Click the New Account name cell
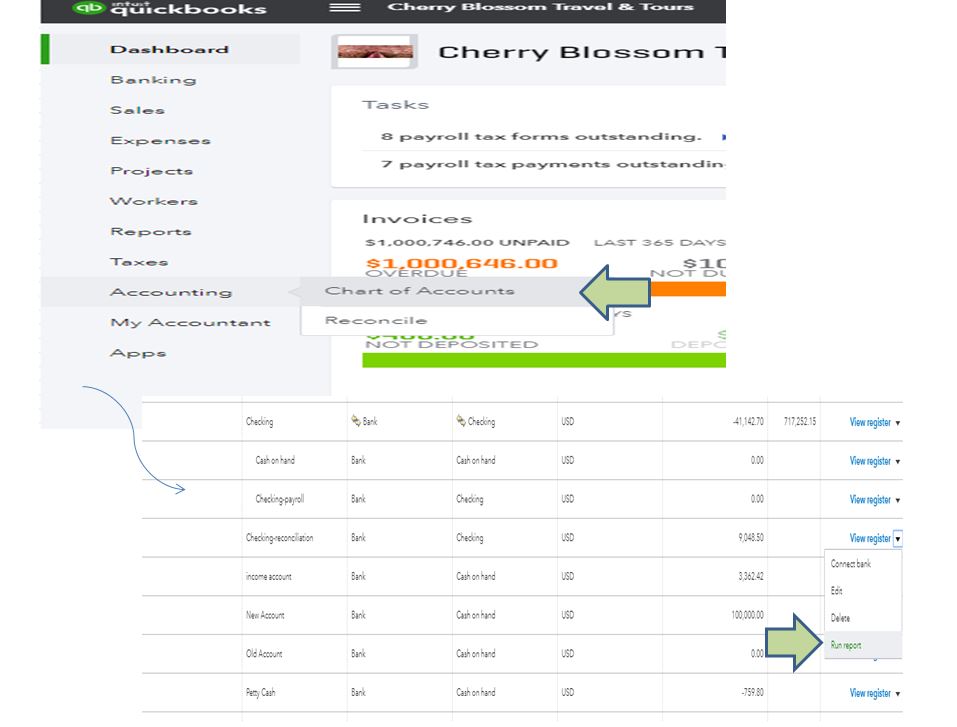 tap(265, 615)
